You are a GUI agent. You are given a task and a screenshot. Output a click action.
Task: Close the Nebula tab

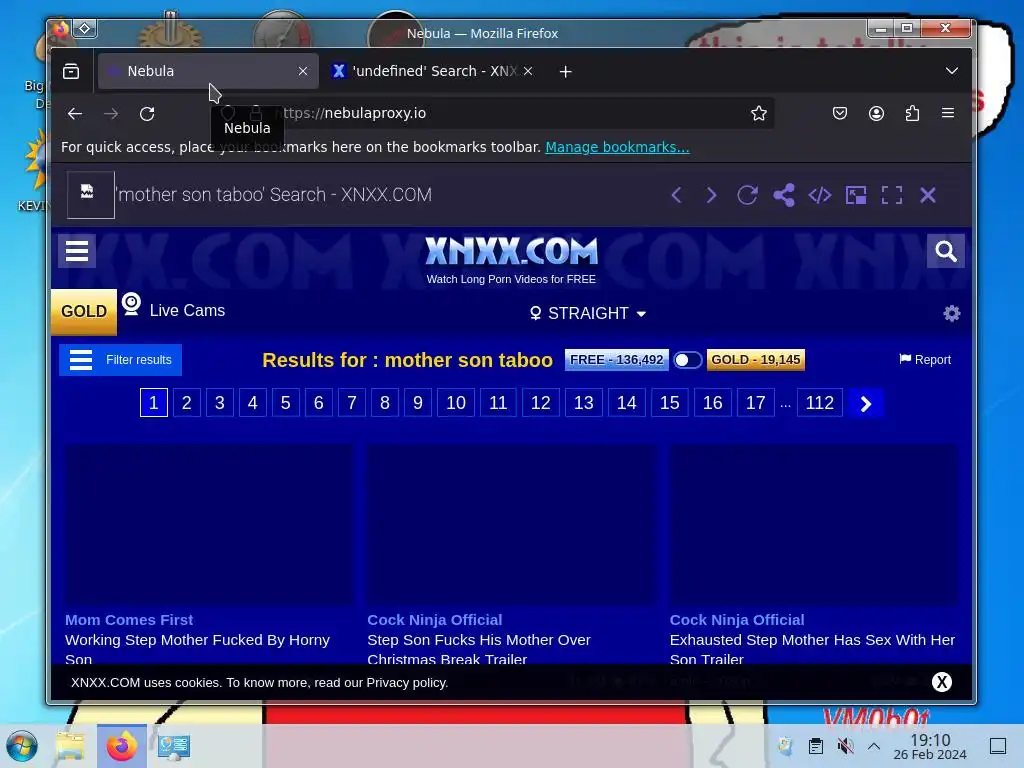point(302,71)
